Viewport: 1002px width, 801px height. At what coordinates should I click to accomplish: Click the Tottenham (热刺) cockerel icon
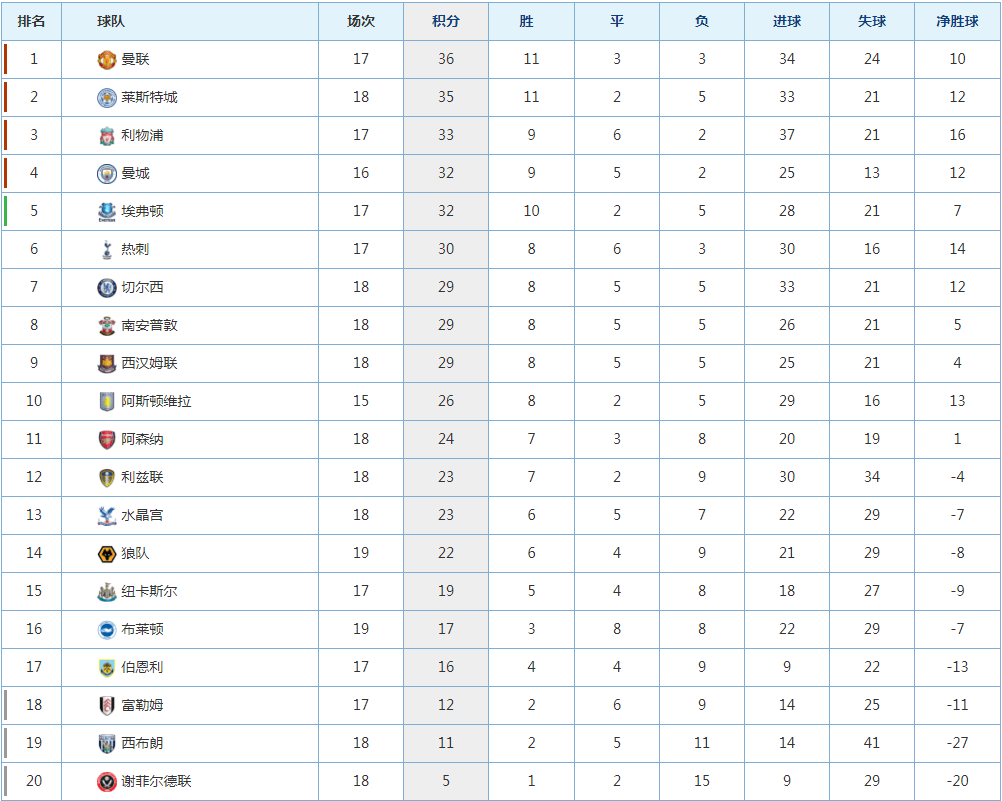coord(107,249)
